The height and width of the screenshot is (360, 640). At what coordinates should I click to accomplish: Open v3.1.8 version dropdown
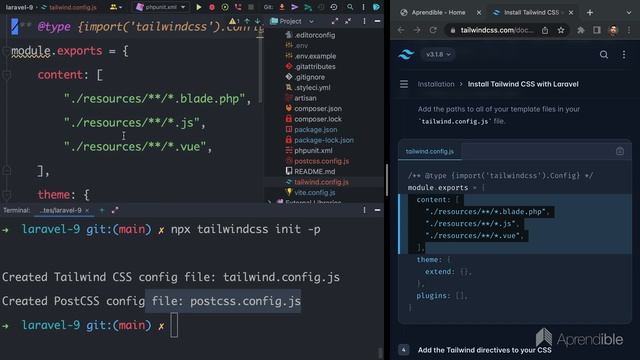438,54
